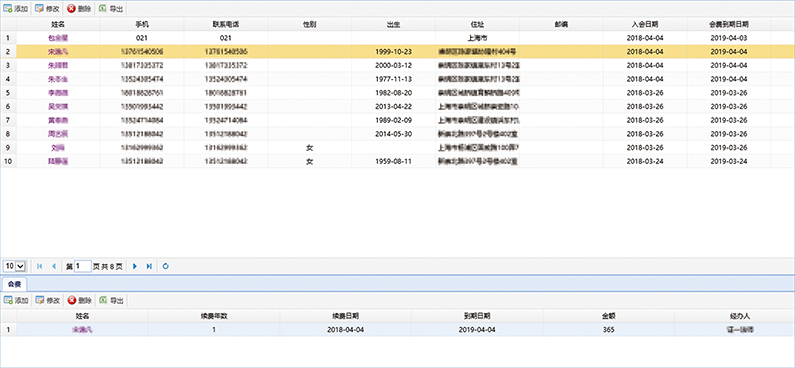Select the birth date cell 2014-05-30
The image size is (795, 368).
pyautogui.click(x=393, y=134)
